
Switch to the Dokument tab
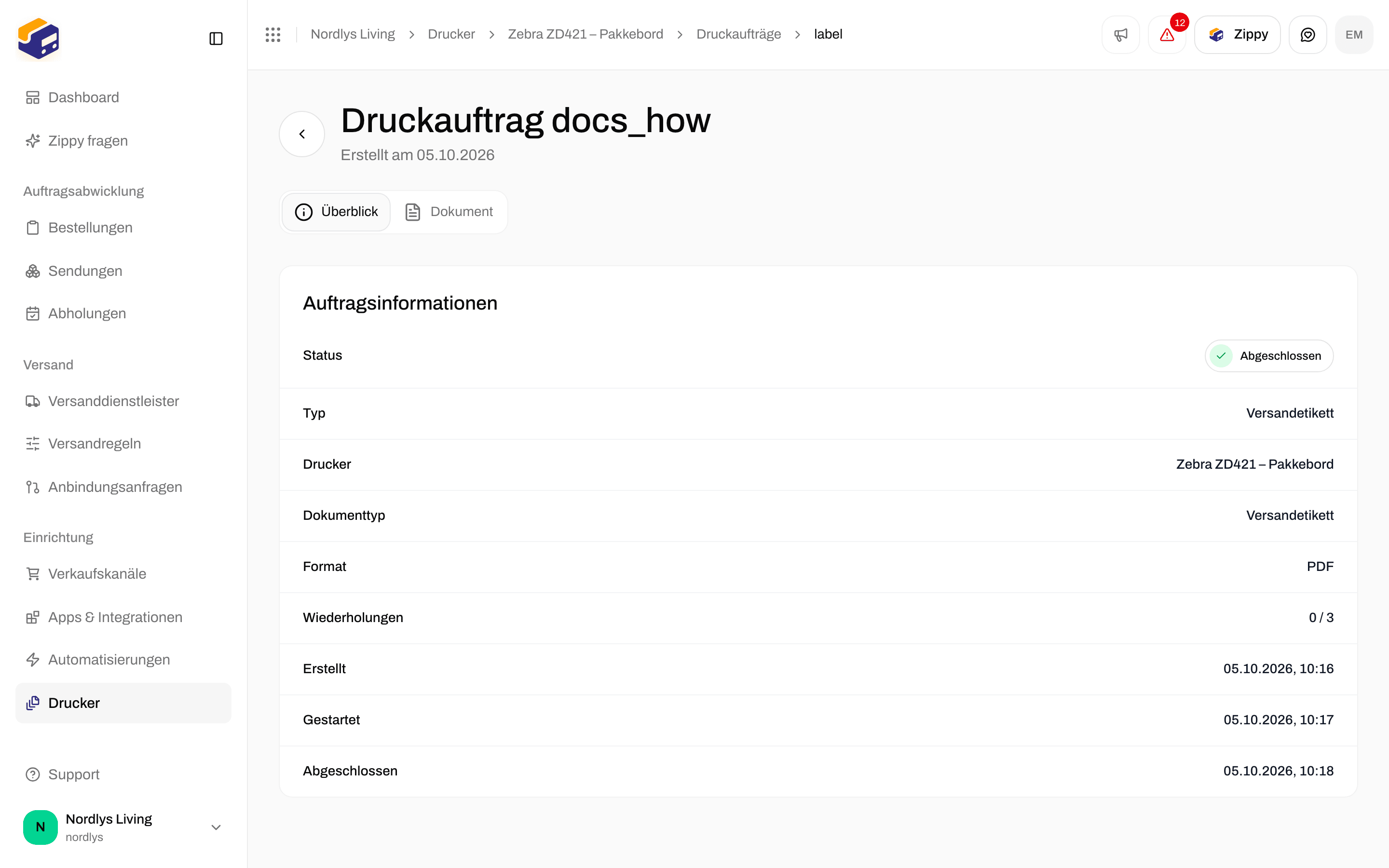click(449, 212)
